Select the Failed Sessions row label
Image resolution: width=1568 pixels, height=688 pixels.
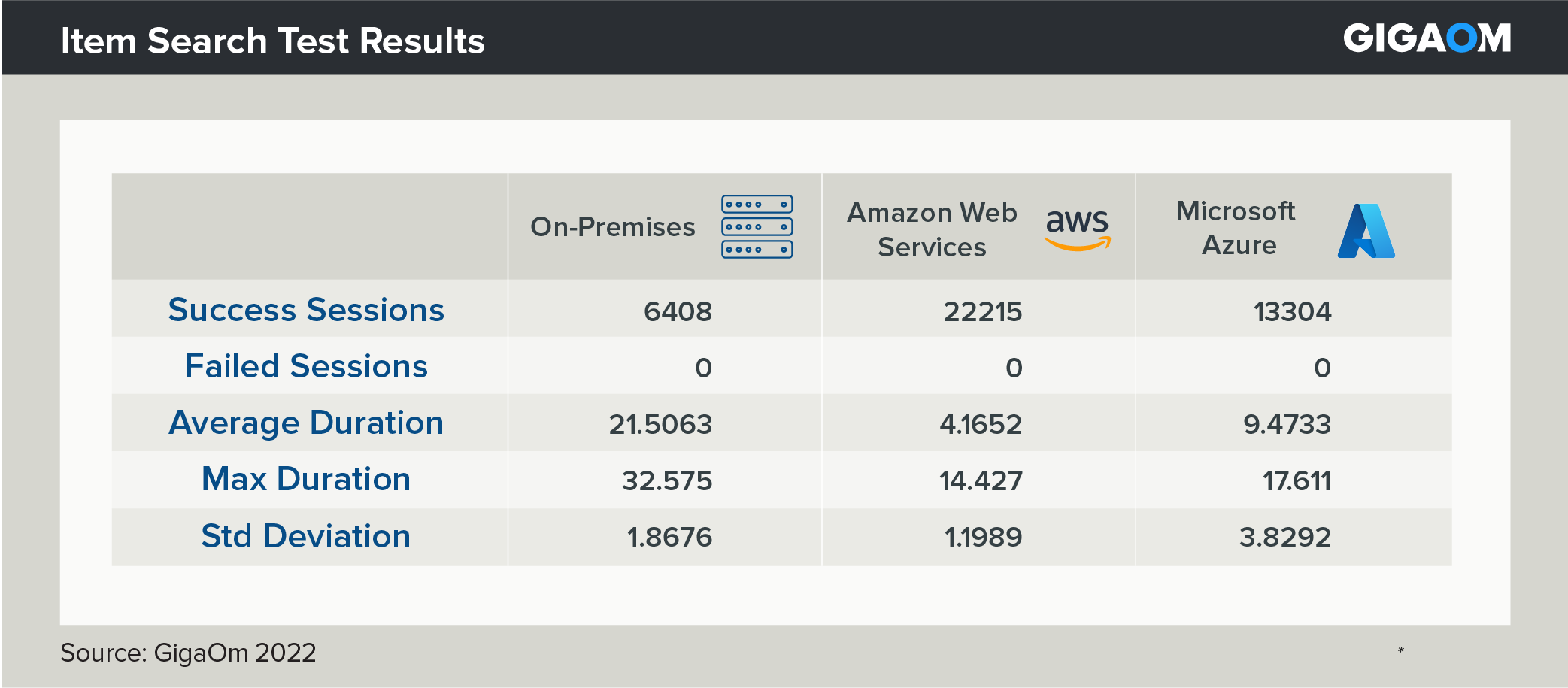click(306, 367)
